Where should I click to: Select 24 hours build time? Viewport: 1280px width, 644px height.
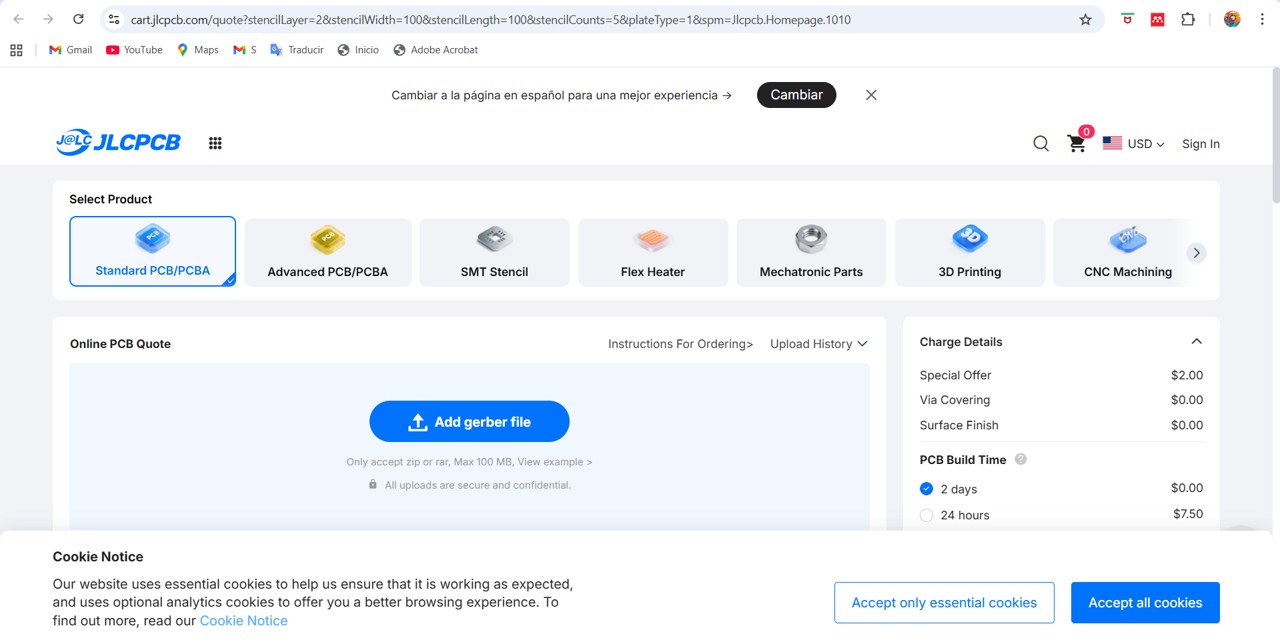tap(926, 515)
